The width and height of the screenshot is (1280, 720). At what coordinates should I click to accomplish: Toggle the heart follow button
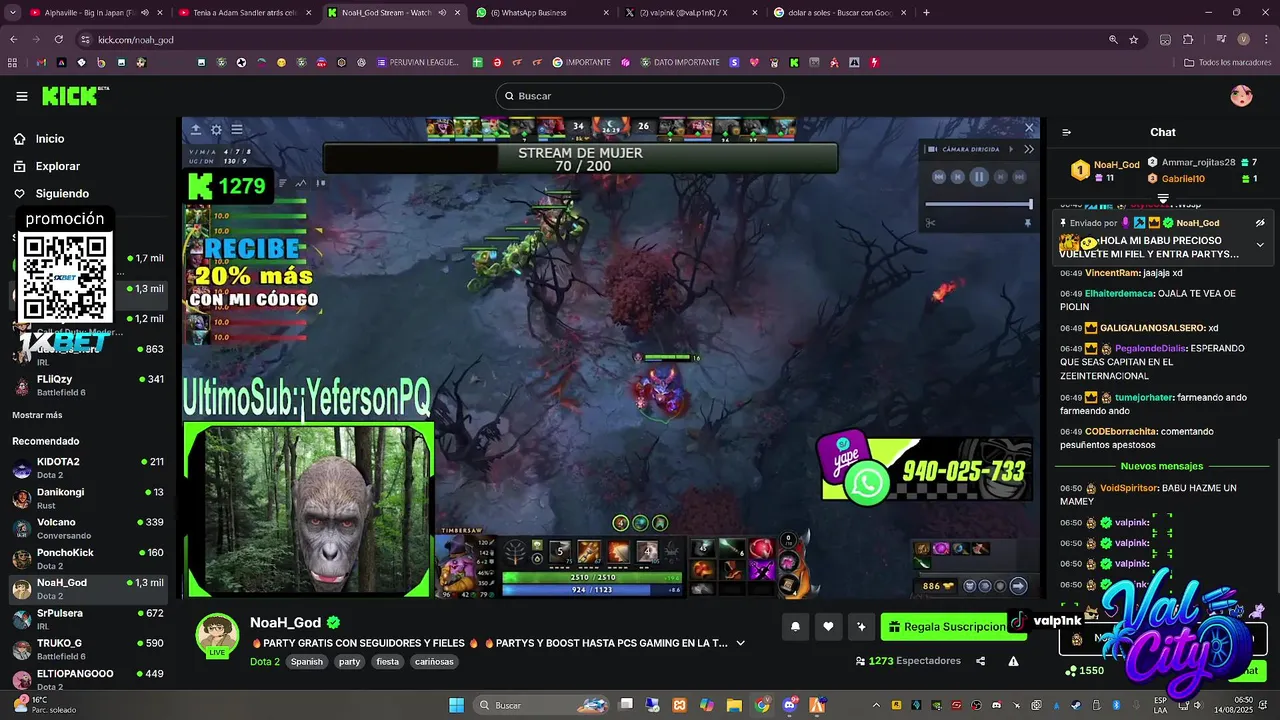click(x=828, y=627)
